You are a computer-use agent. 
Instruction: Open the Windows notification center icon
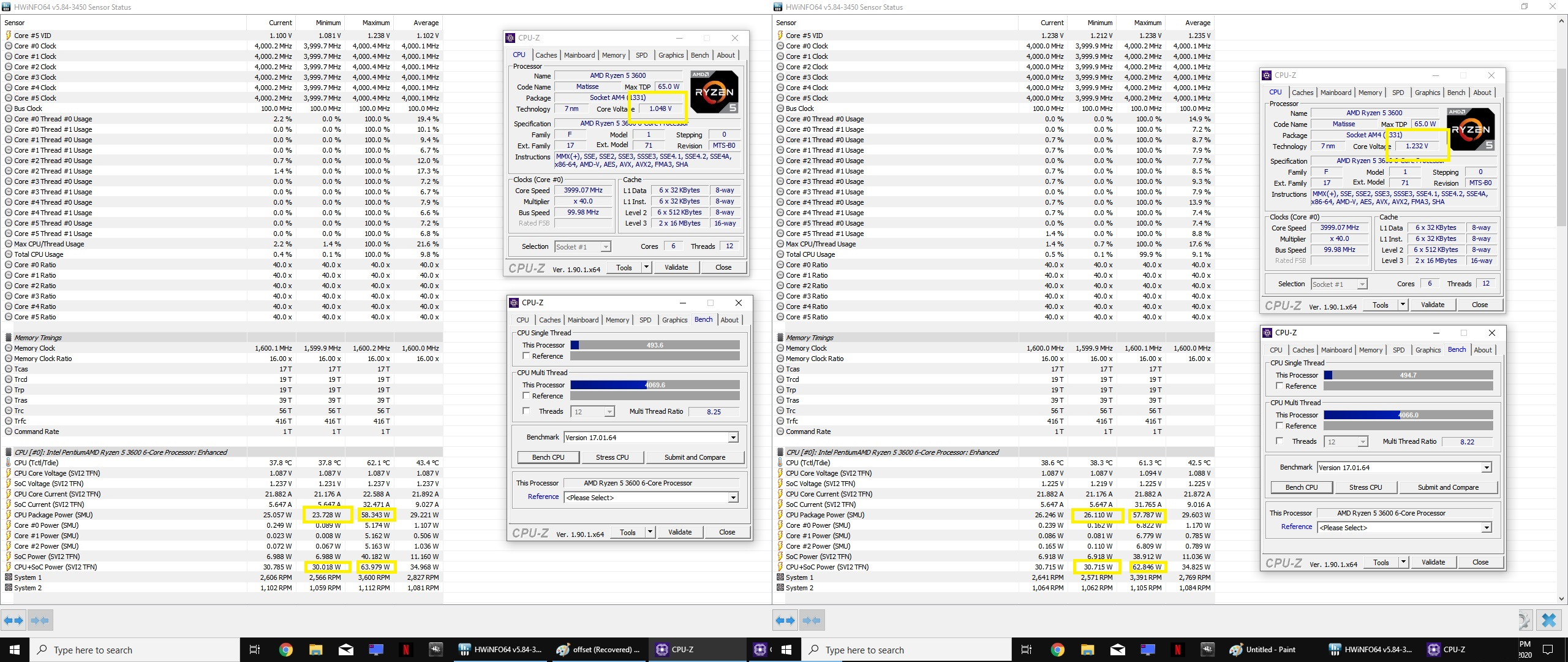(1548, 650)
